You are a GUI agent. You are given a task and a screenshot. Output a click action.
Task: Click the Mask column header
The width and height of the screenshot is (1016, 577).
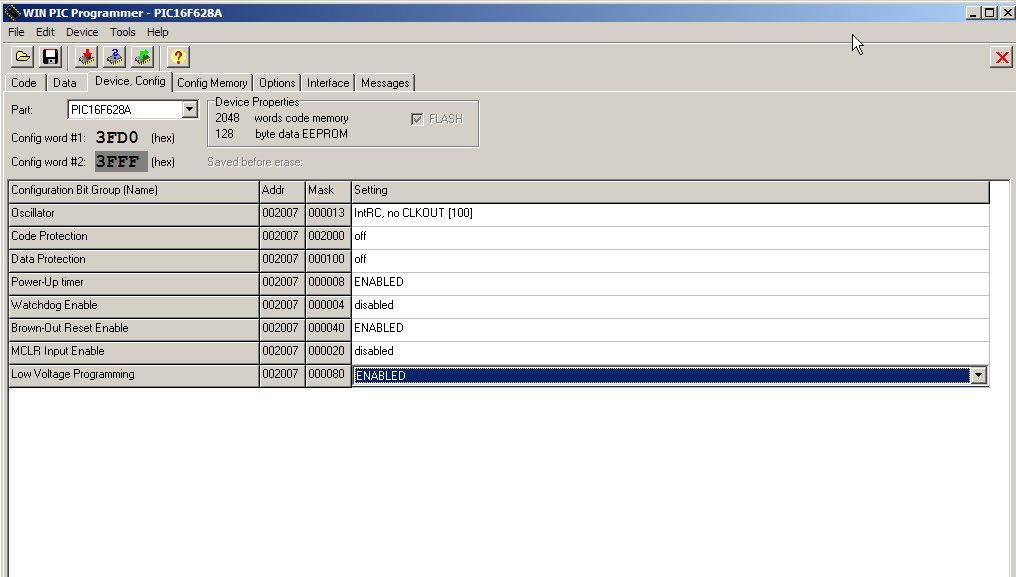tap(328, 191)
